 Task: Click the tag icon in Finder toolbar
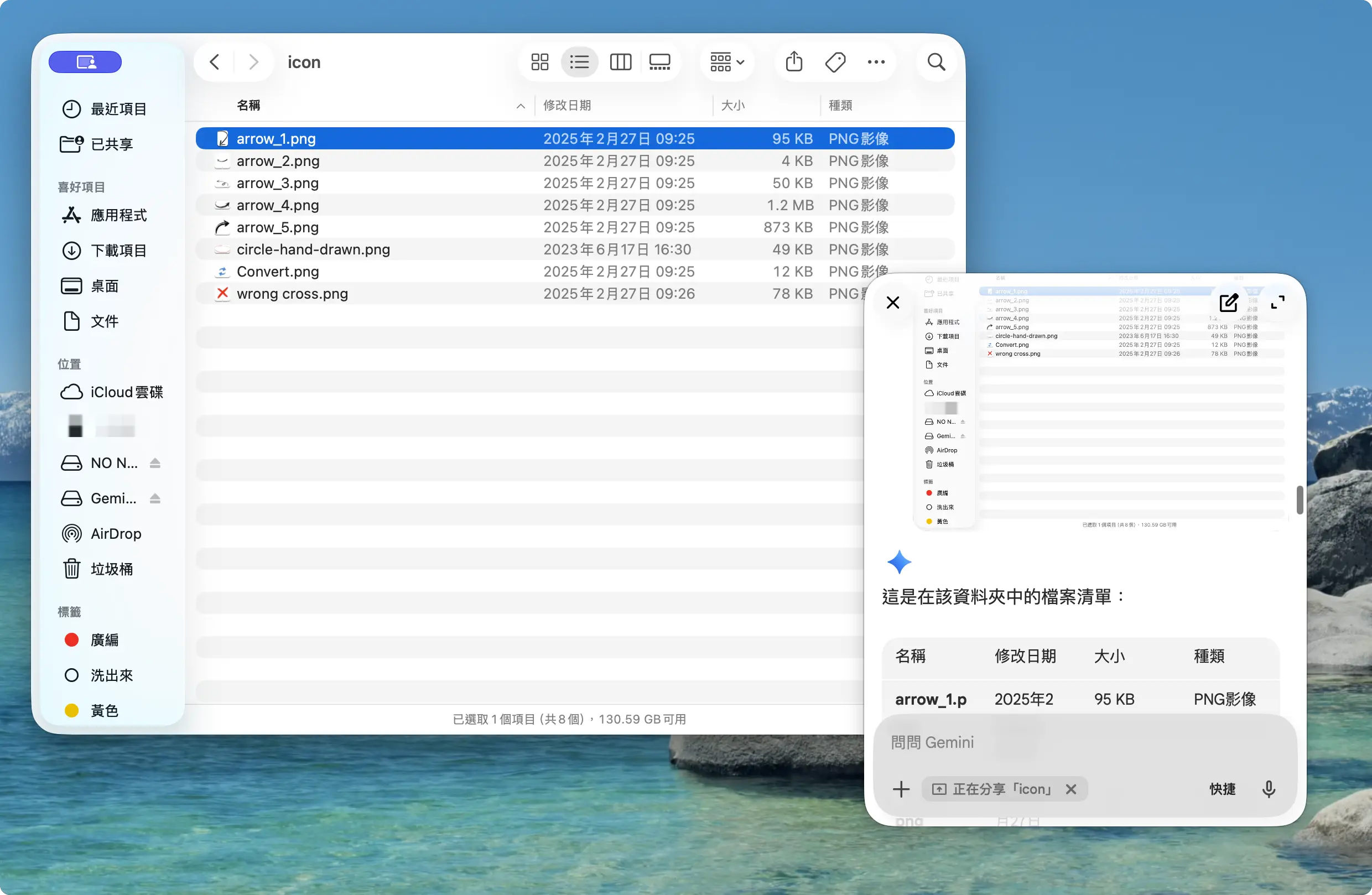pos(835,63)
